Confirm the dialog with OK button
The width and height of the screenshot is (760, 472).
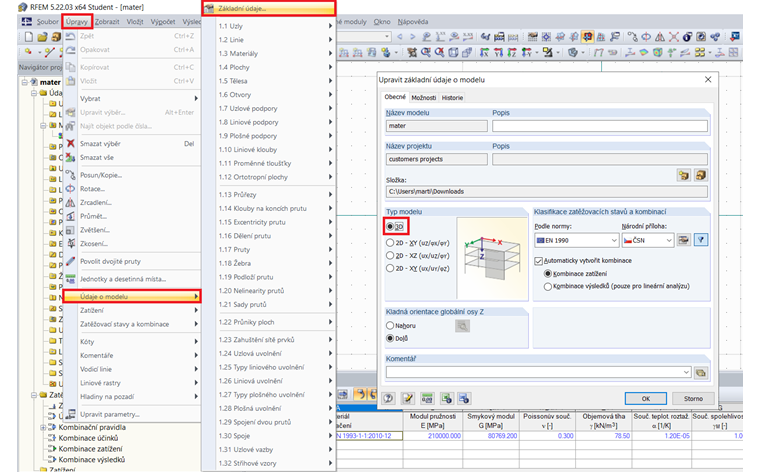pyautogui.click(x=646, y=398)
